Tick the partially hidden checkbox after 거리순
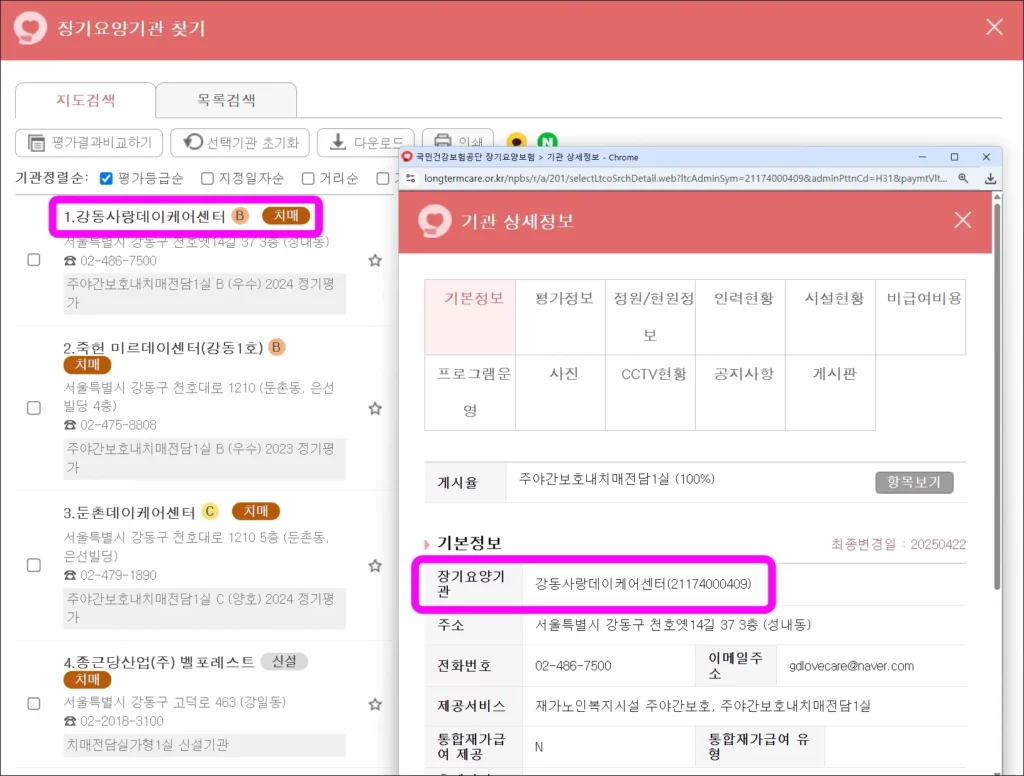Screen dimensions: 1024x776 (383, 178)
